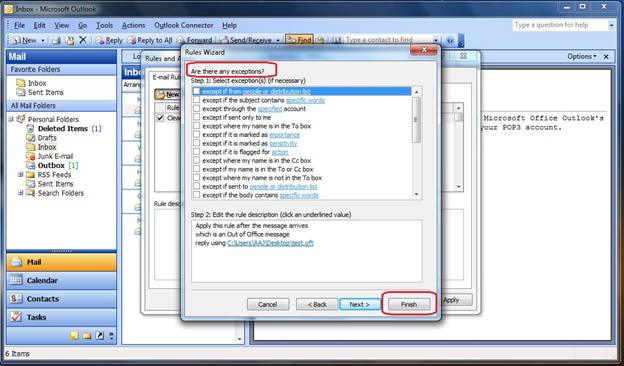Viewport: 624px width, 366px height.
Task: Open the Actions menu
Action: point(133,25)
